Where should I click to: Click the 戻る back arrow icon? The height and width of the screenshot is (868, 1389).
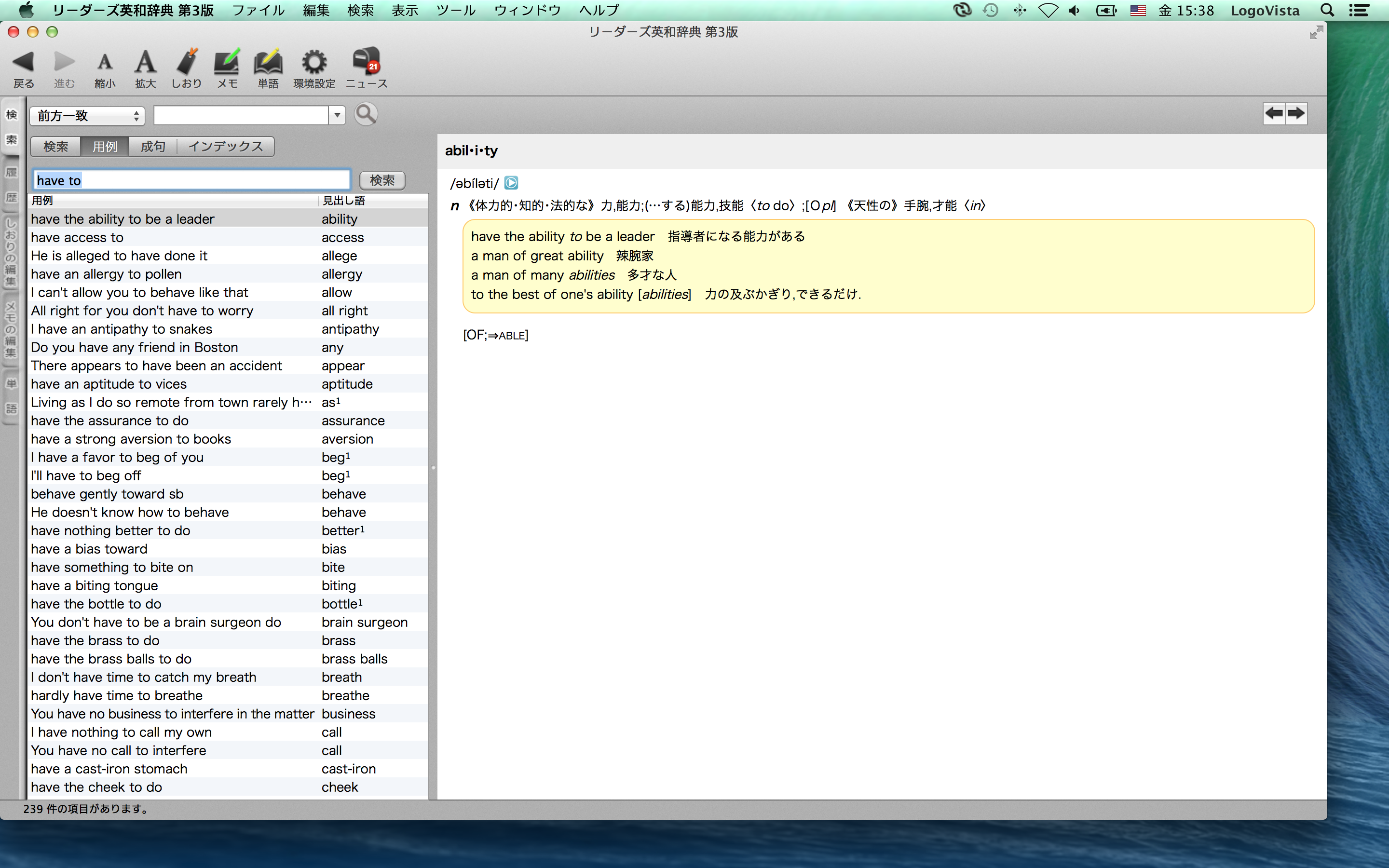[x=24, y=62]
